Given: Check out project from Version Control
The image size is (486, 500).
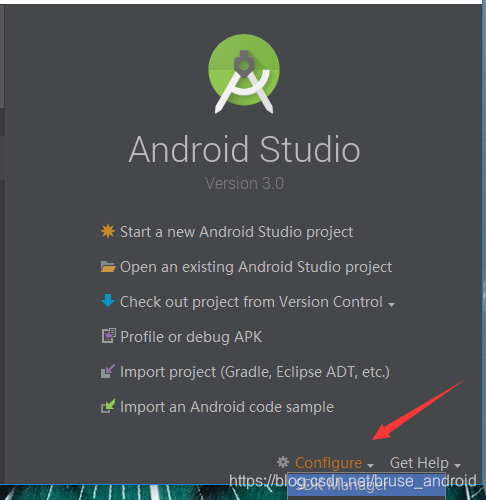Looking at the screenshot, I should pyautogui.click(x=251, y=302).
